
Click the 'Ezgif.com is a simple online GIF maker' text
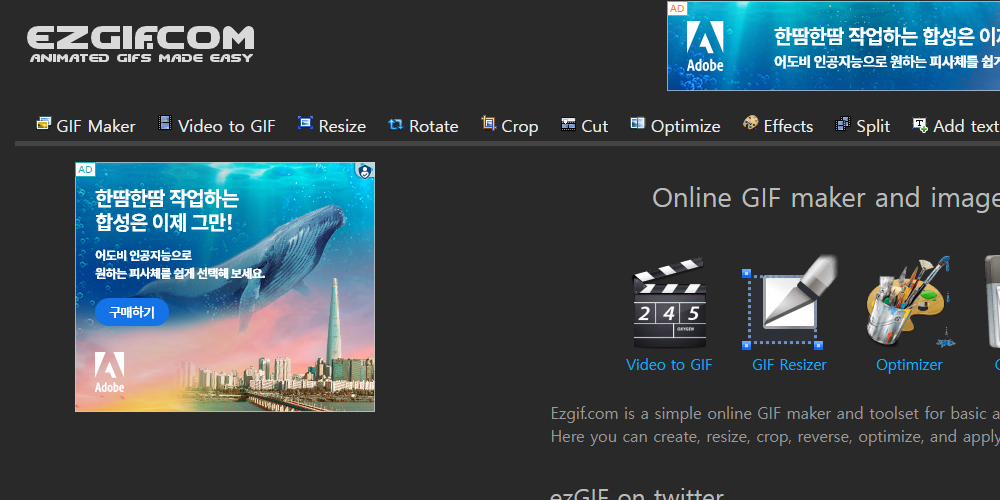(x=775, y=413)
